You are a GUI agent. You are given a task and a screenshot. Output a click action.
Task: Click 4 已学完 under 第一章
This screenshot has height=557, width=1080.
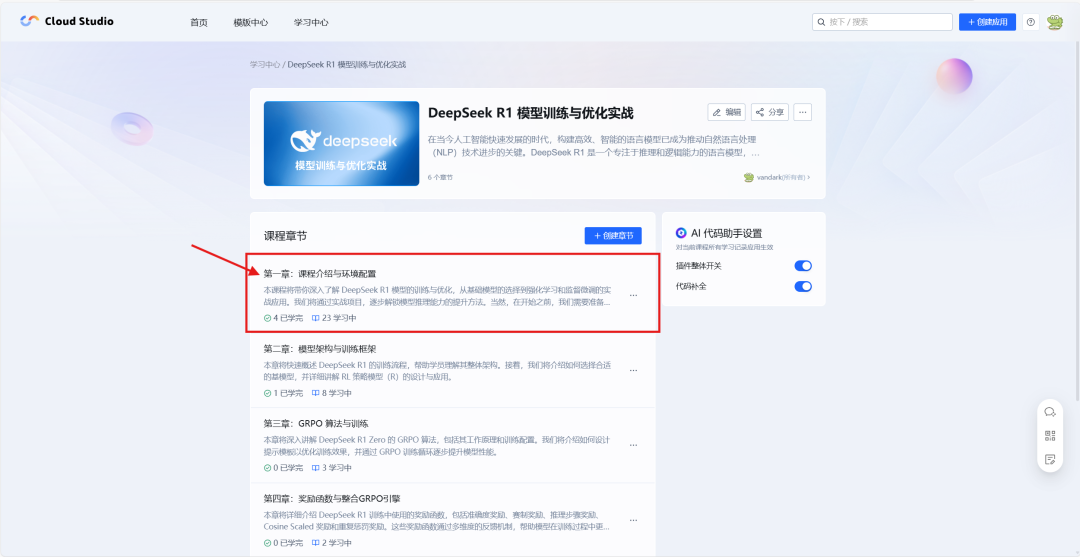point(283,318)
